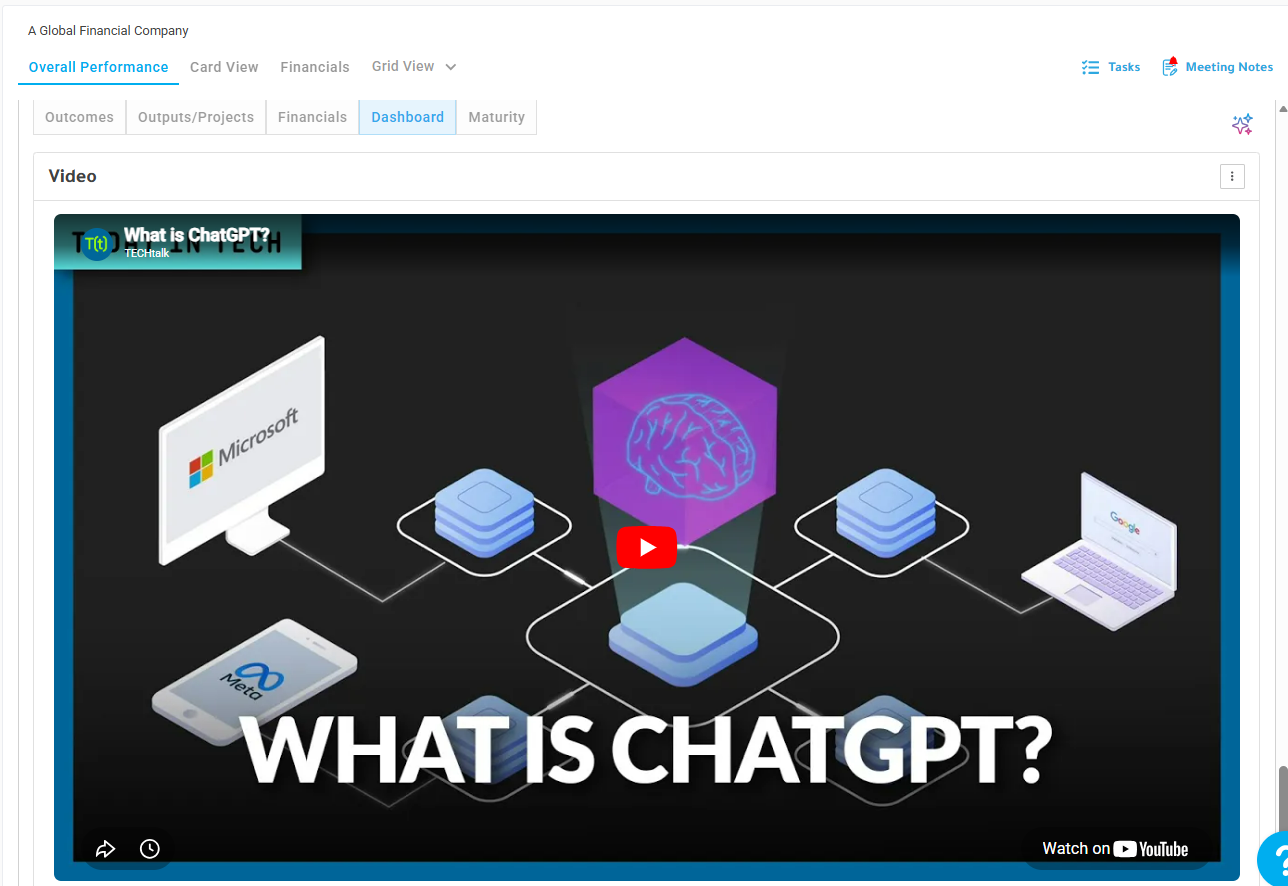Open the Meeting Notes icon

1170,67
